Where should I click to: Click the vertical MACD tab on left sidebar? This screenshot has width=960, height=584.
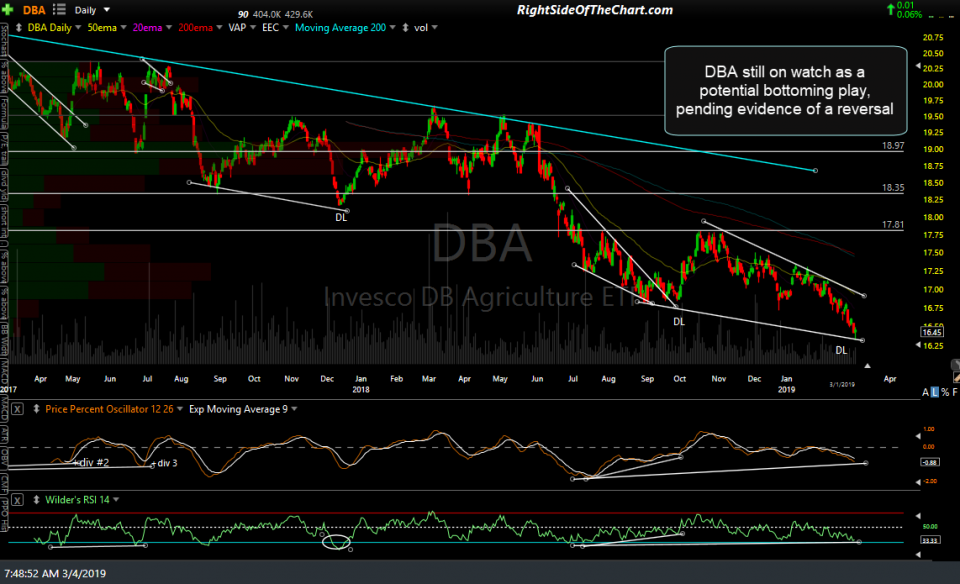tap(4, 410)
